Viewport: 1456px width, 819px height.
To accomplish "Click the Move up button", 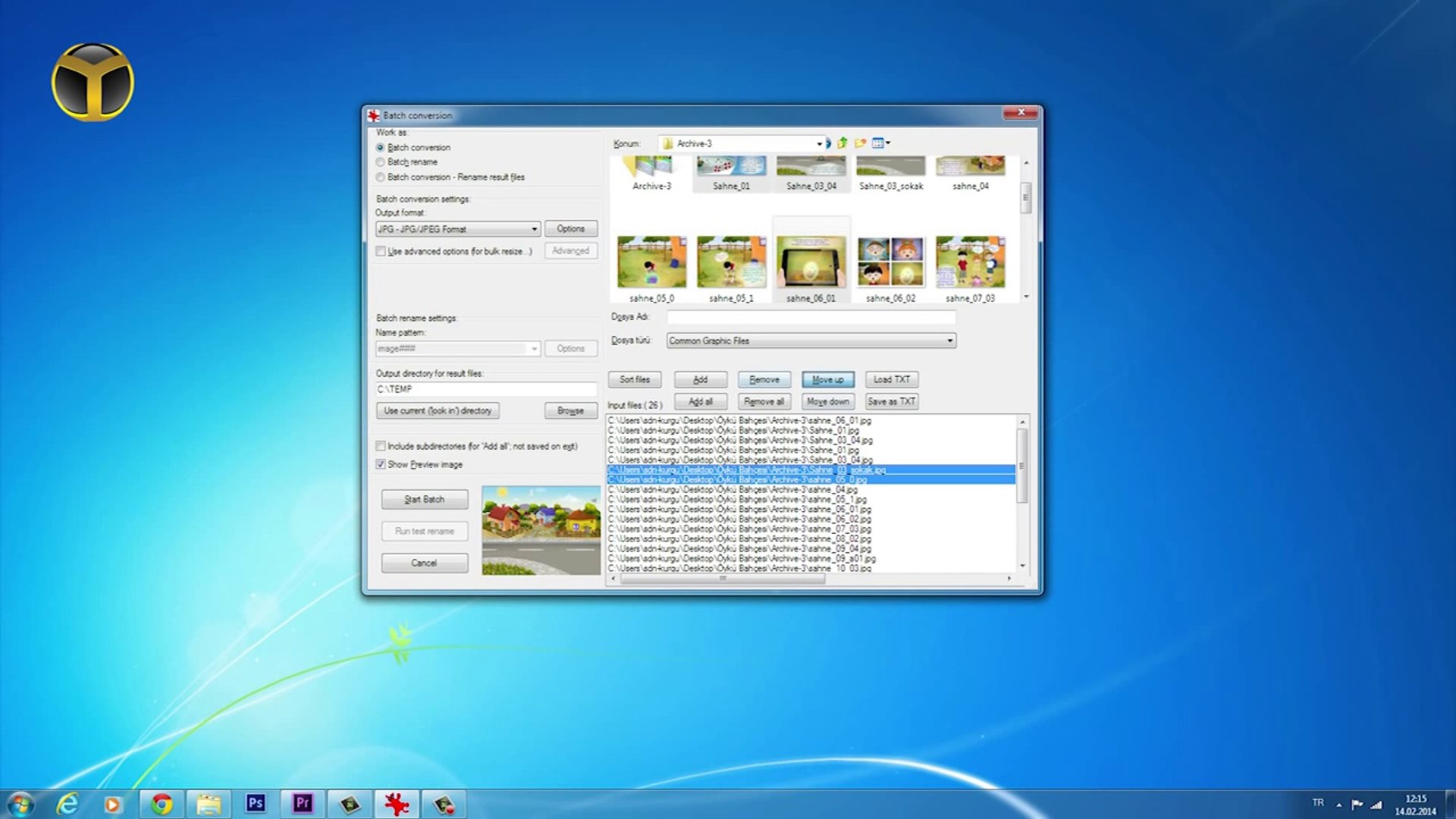I will coord(827,379).
